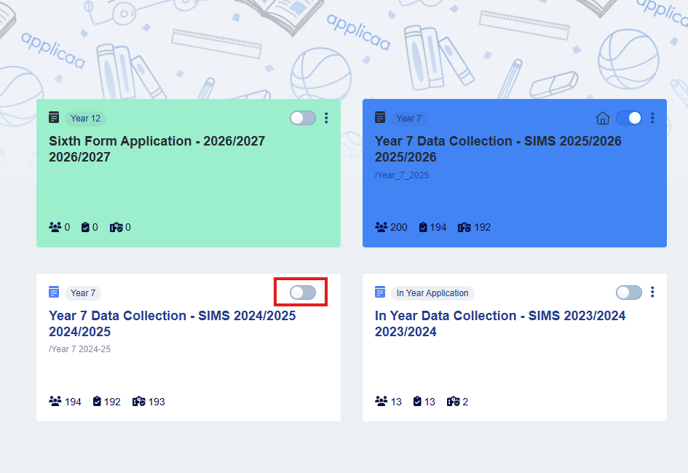
Task: Open the three-dot menu on Sixth Form card
Action: (326, 118)
